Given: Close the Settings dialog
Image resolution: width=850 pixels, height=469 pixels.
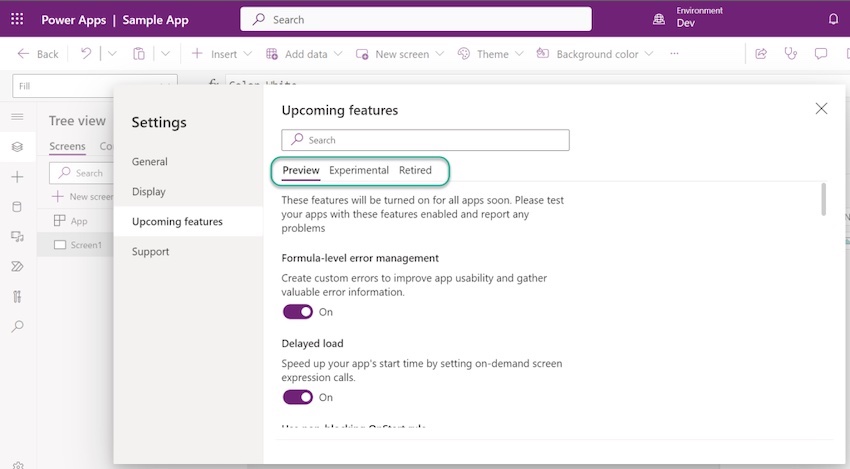Looking at the screenshot, I should click(821, 108).
